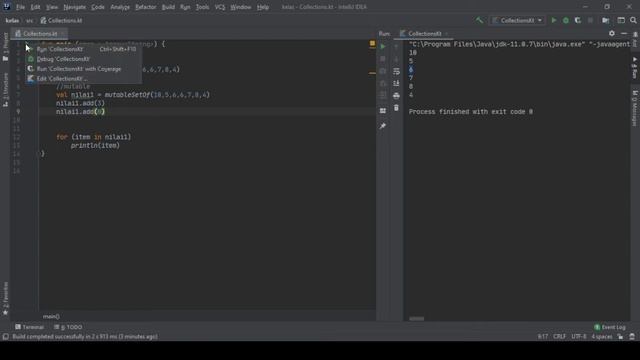Open the Tools menu
Screen dimensions: 640x360
point(202,7)
